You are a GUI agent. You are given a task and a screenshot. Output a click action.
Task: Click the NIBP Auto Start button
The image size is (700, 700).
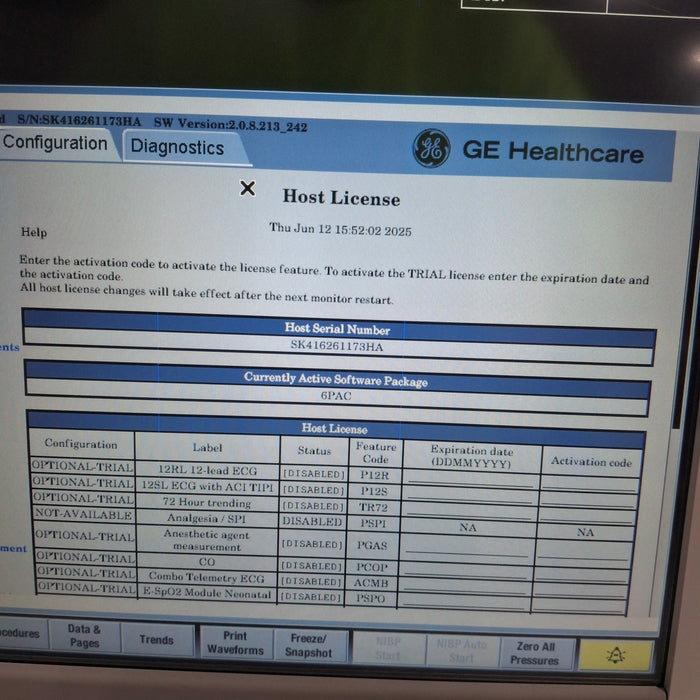(461, 651)
